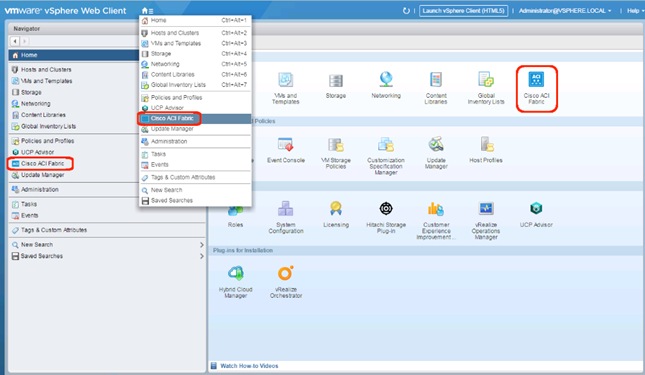Select Networking in the dropdown menu
Viewport: 645px width, 375px height.
pyautogui.click(x=195, y=64)
